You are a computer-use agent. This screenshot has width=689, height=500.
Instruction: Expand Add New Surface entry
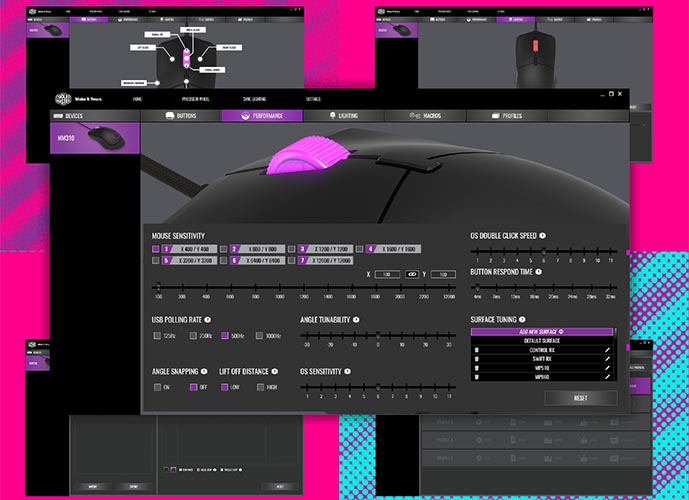click(x=541, y=331)
